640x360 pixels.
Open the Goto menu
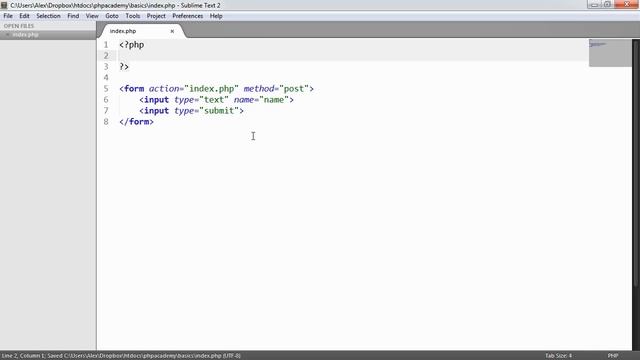tap(111, 16)
